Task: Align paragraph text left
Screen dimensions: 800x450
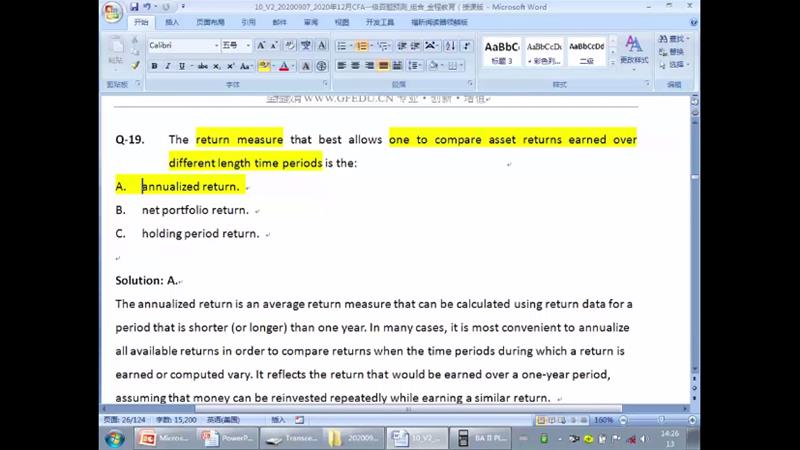Action: pos(341,66)
